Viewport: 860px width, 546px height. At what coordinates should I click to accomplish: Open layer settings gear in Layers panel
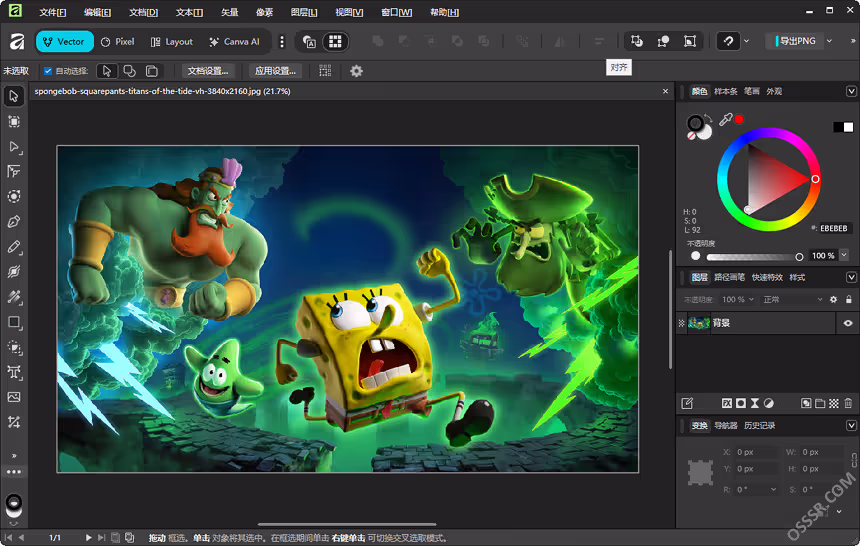[x=834, y=300]
